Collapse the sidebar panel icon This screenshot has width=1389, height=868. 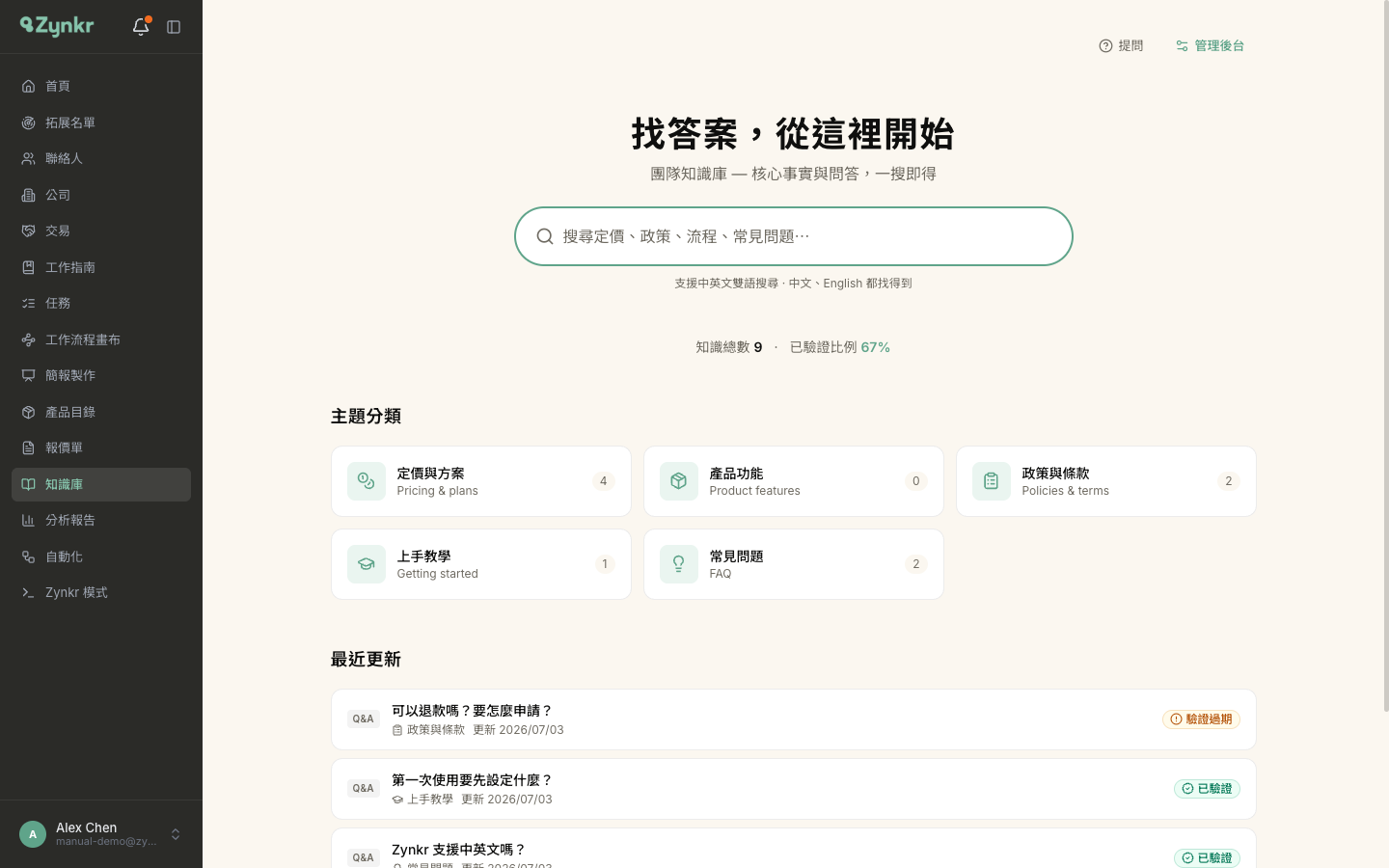click(174, 27)
